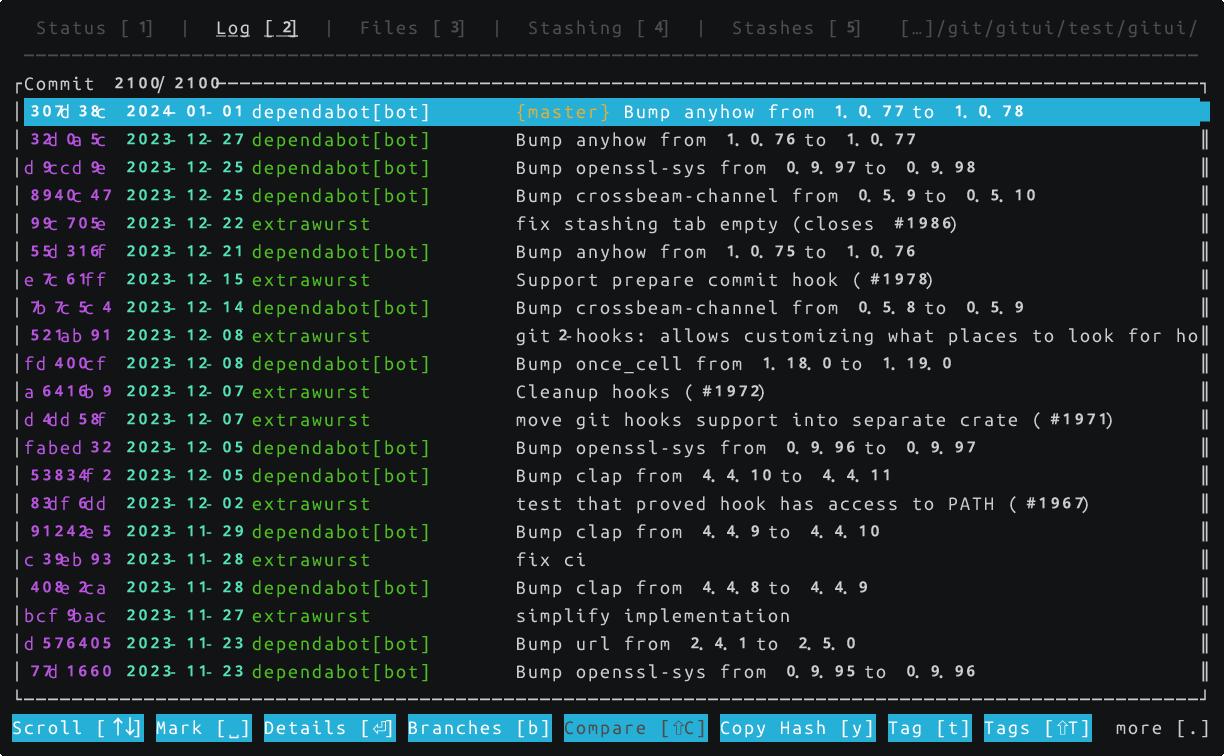Copy the hash of the selected commit

pyautogui.click(x=794, y=728)
